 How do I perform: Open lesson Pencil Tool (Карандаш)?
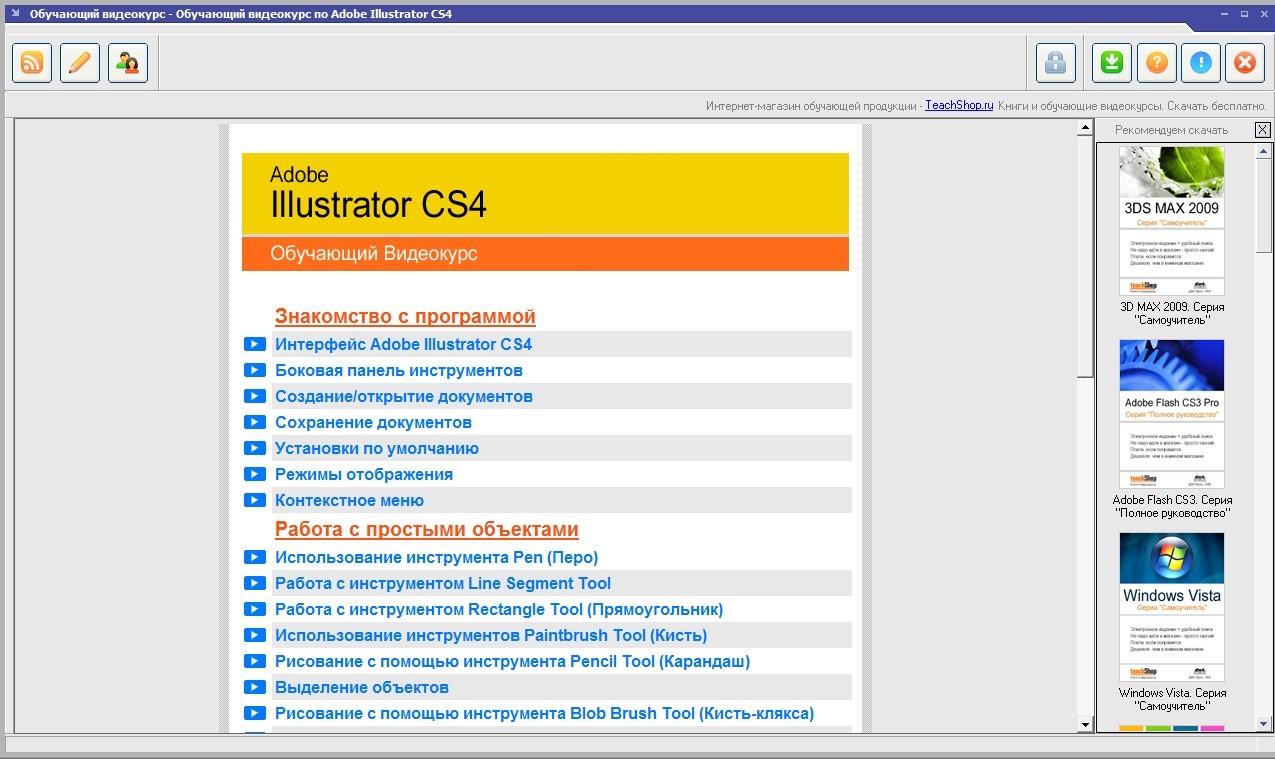click(513, 661)
